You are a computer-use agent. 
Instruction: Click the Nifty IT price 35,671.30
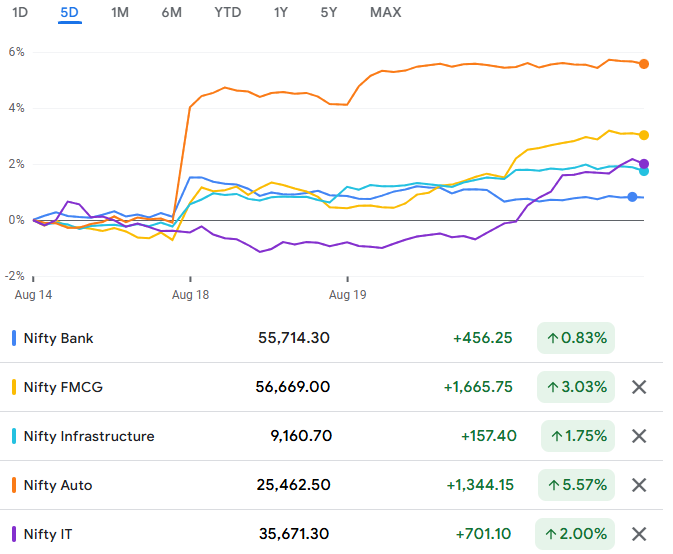click(294, 534)
